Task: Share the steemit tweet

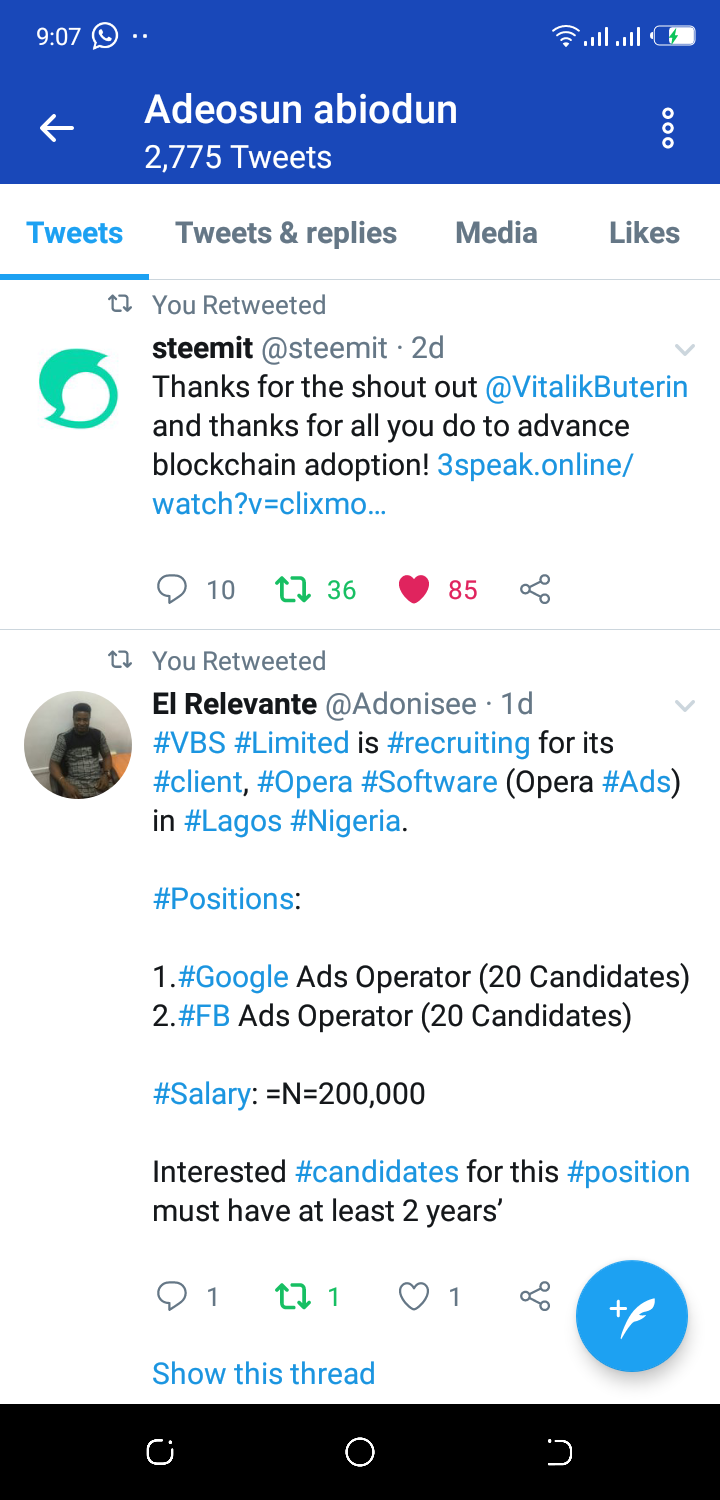Action: (535, 590)
